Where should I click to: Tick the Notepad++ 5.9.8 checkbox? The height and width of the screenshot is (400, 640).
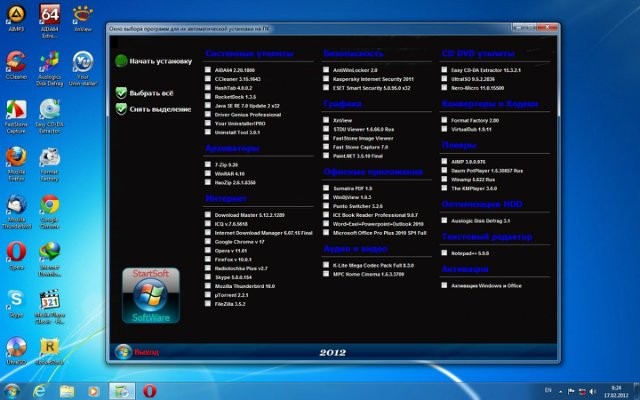(x=444, y=253)
